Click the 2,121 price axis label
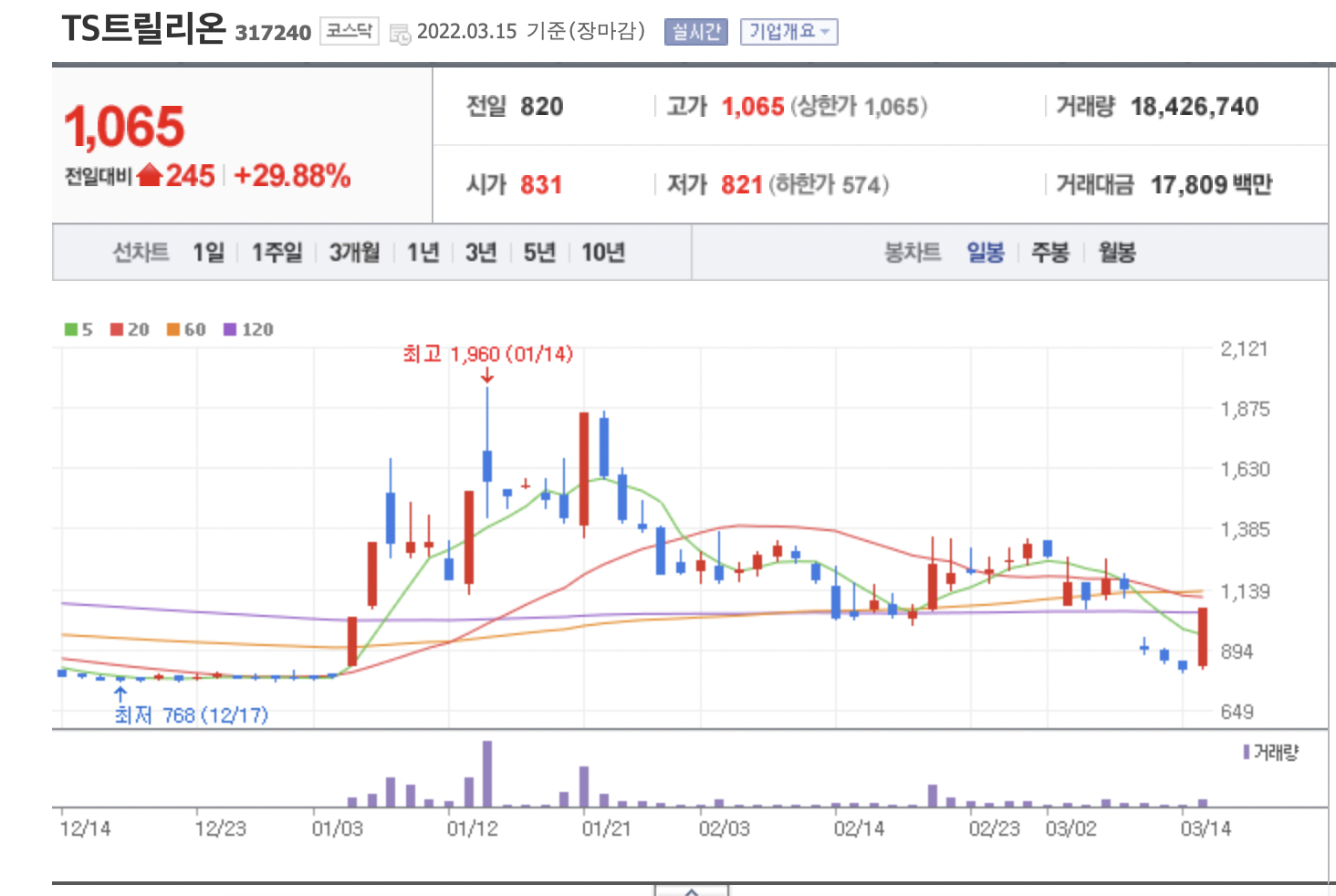The image size is (1336, 896). pos(1245,349)
